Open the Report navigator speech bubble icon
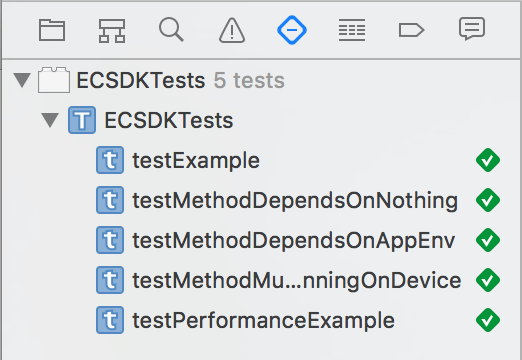Screen dimensions: 522x360 tap(472, 29)
